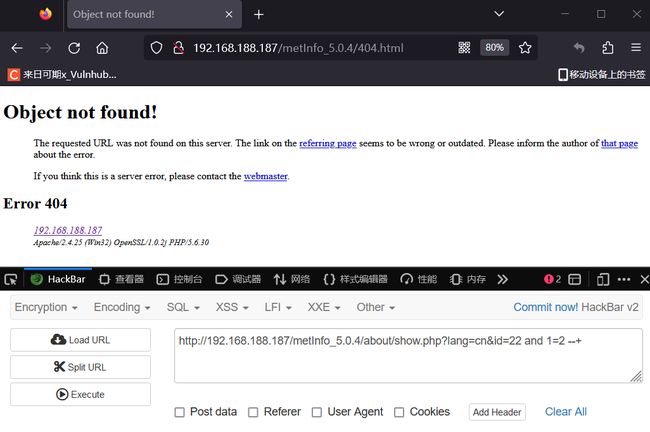The image size is (650, 432).
Task: Expand the SQL dropdown
Action: tap(183, 307)
